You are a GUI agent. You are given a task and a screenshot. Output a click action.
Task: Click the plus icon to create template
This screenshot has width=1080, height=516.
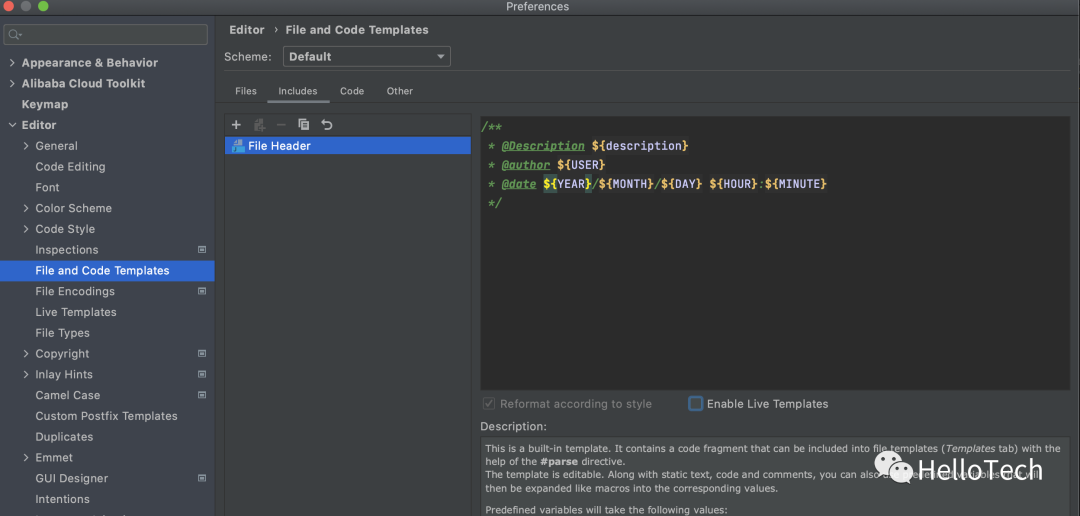[236, 125]
